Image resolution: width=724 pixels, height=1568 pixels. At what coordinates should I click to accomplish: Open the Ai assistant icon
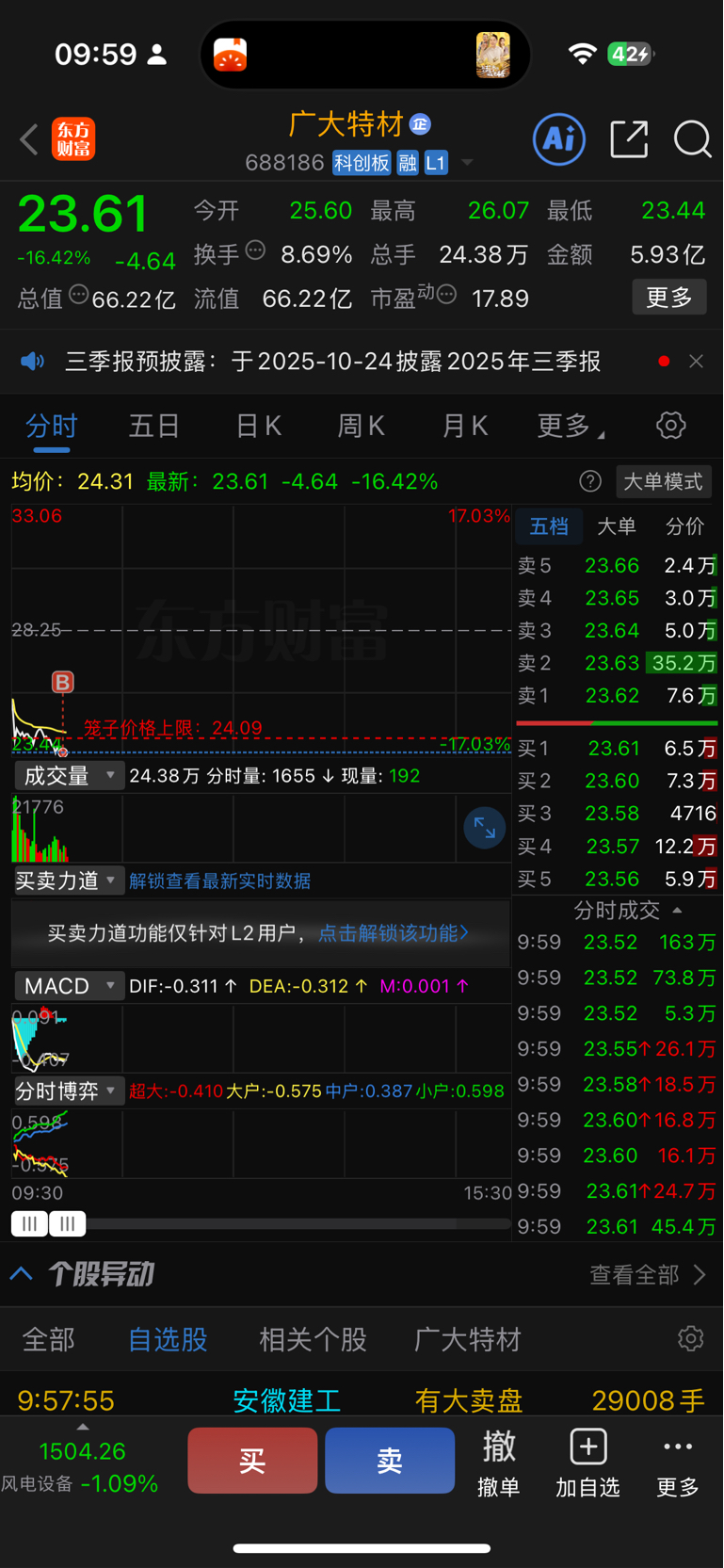(559, 139)
